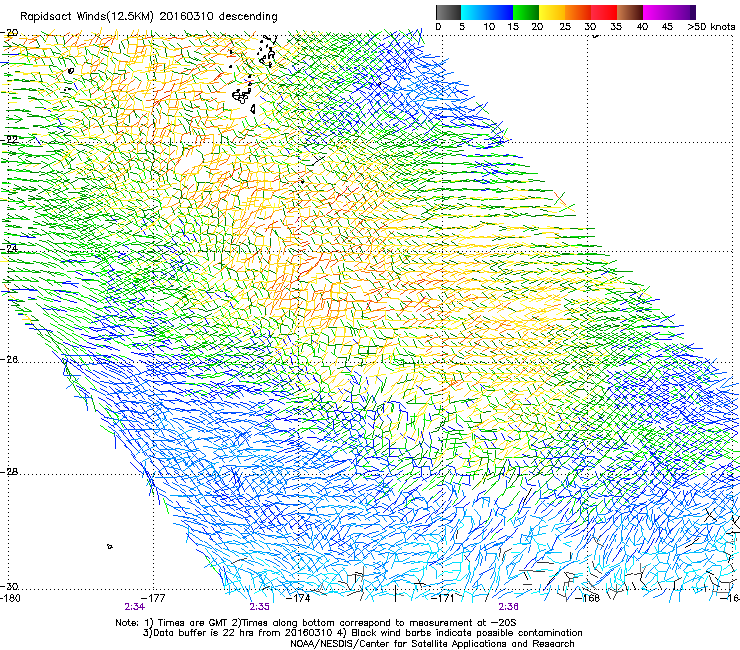
Task: Click the NOAA/NESDIS credit line
Action: 432,644
